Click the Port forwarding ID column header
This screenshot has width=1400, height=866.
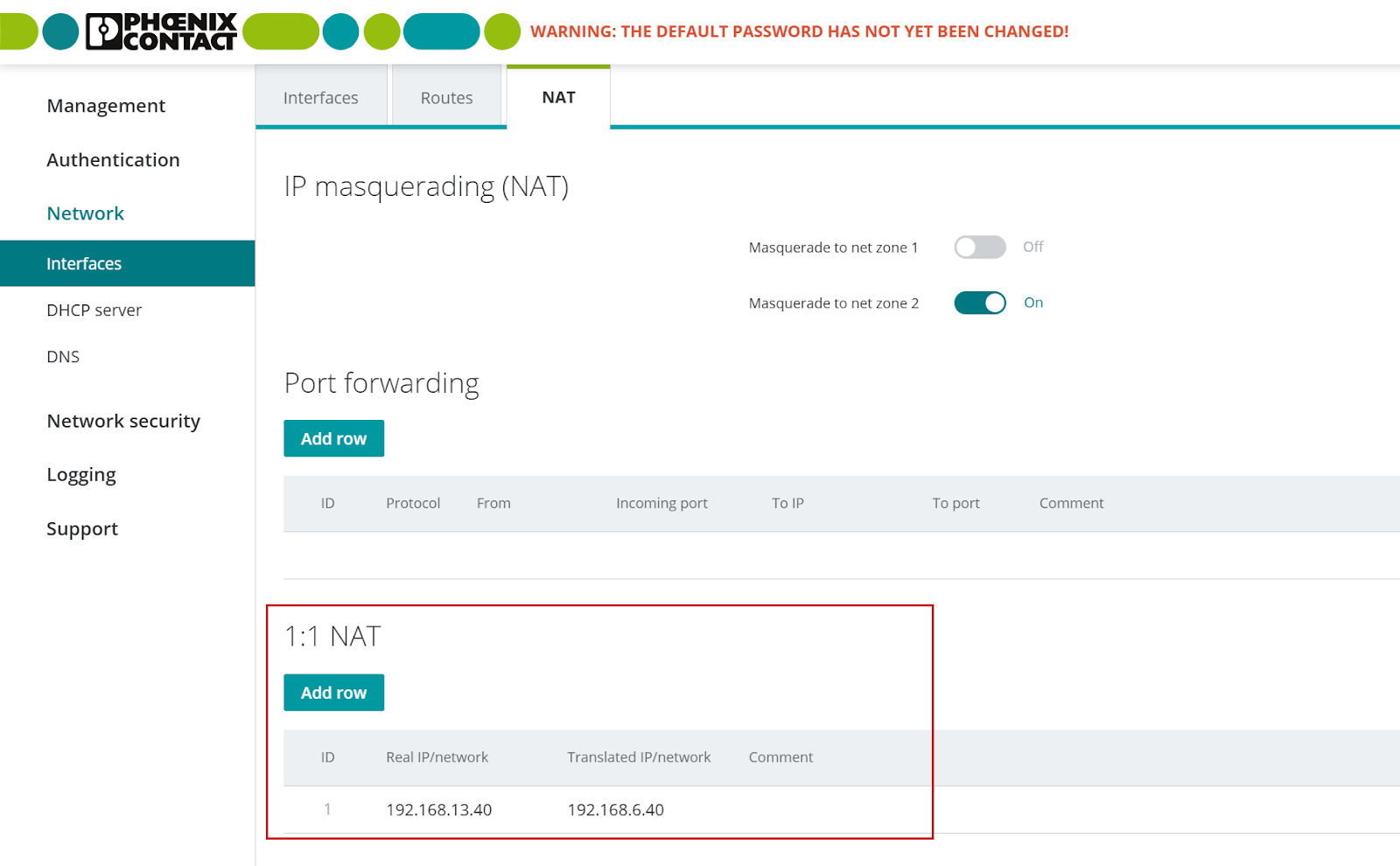(x=327, y=503)
